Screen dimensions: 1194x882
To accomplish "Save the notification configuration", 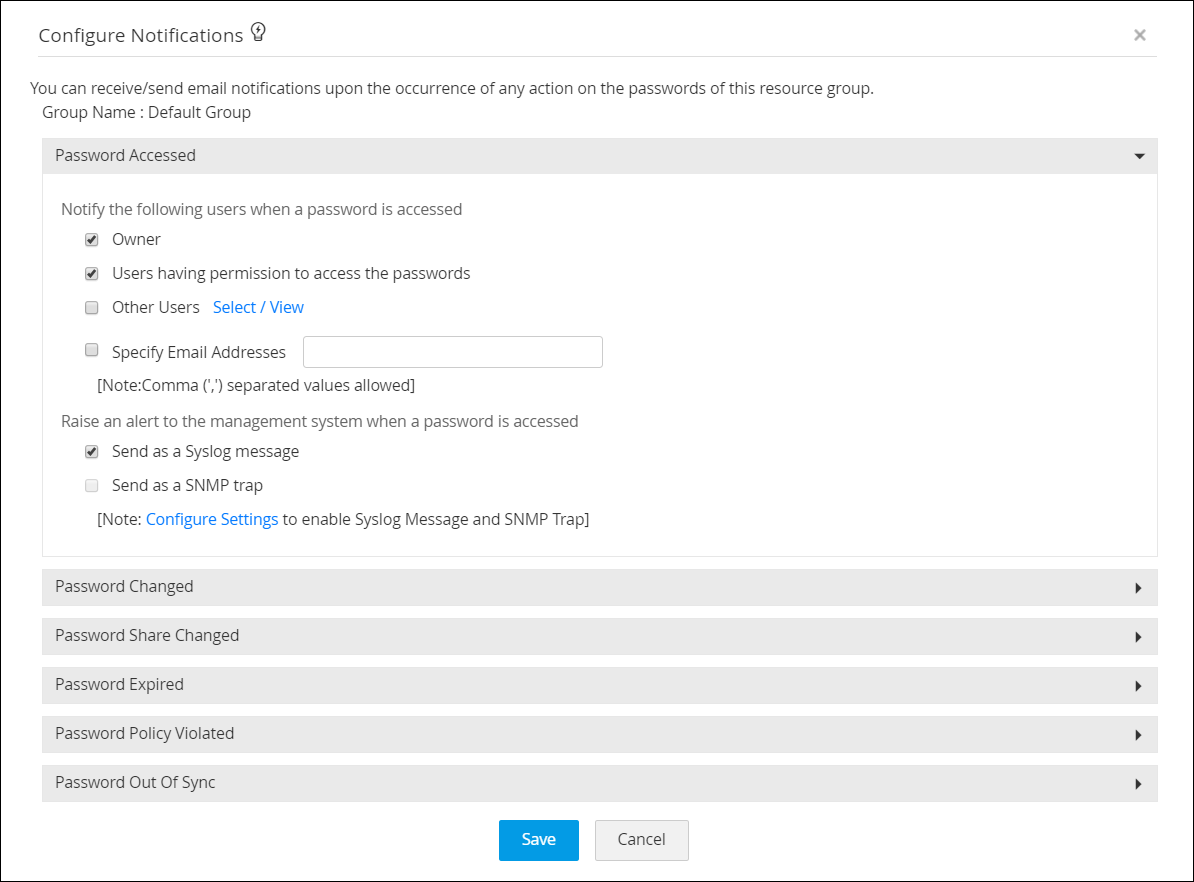I will [538, 840].
